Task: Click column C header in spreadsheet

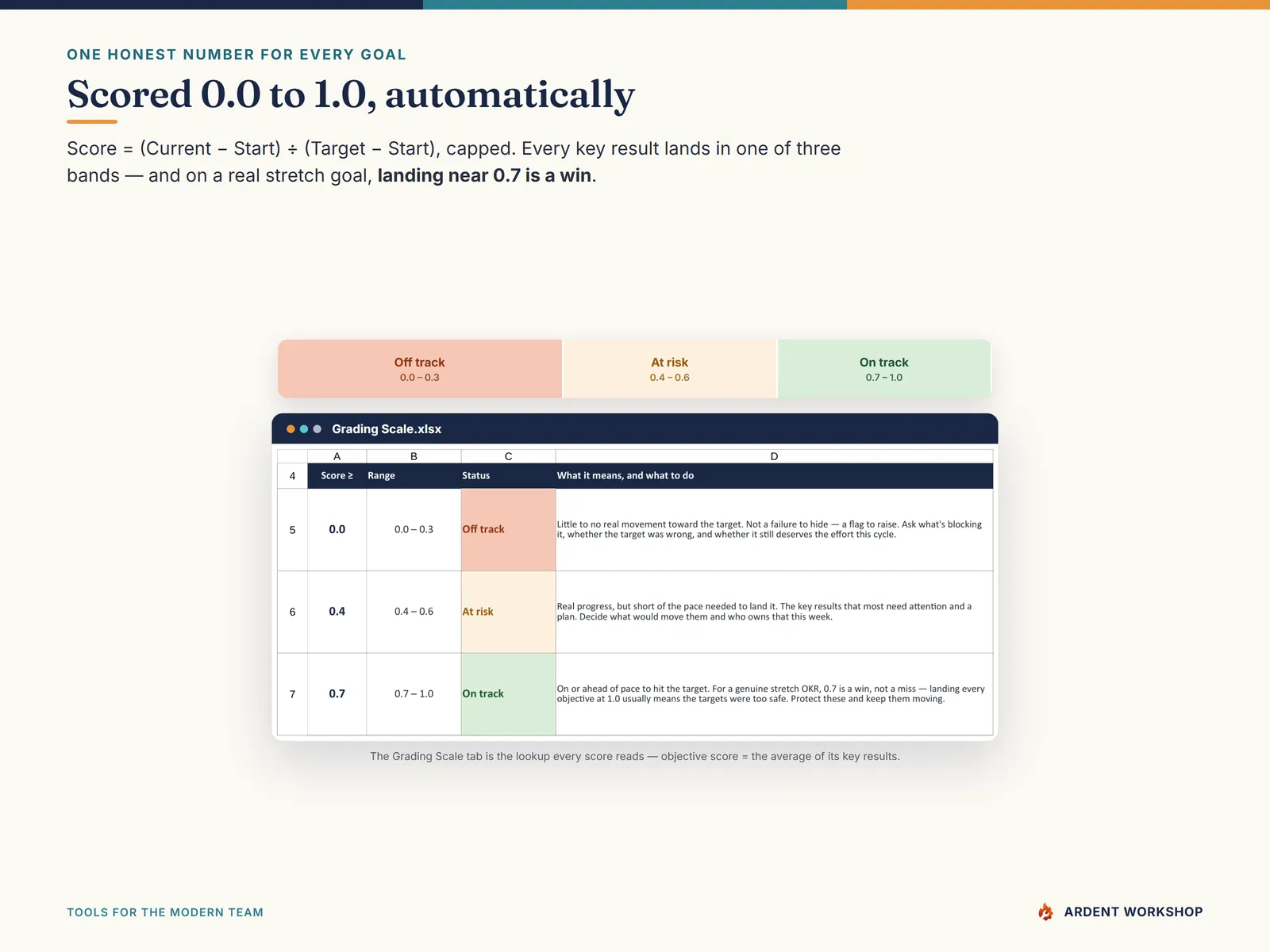Action: 508,456
